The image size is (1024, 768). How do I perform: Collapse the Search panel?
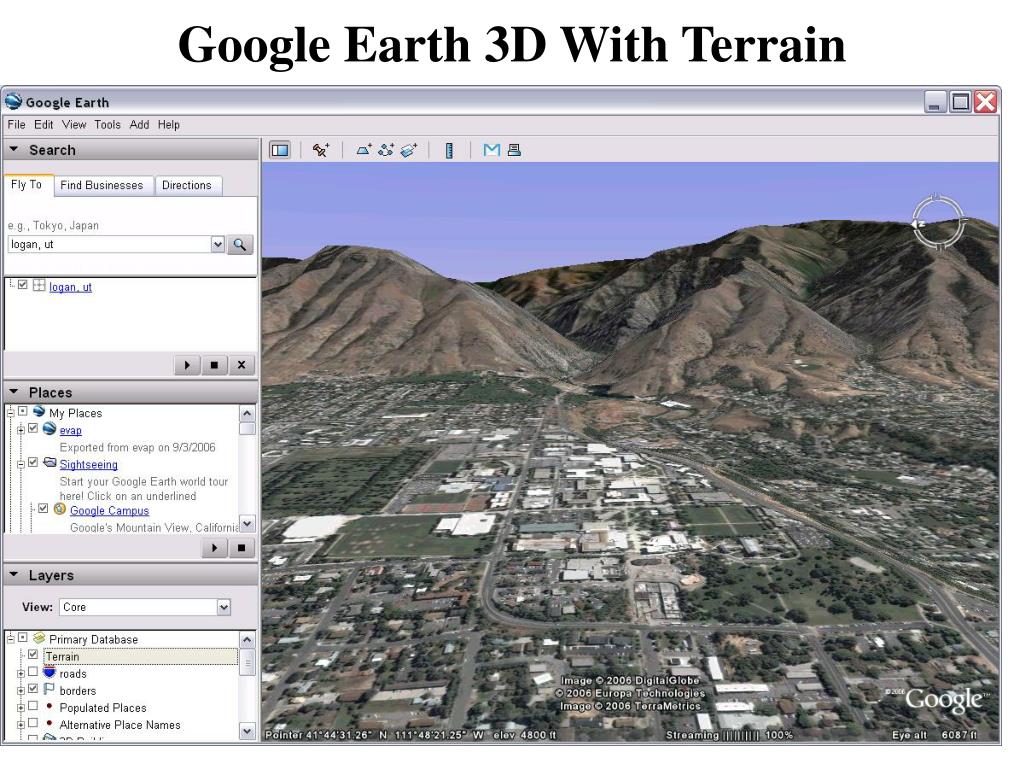pyautogui.click(x=14, y=150)
